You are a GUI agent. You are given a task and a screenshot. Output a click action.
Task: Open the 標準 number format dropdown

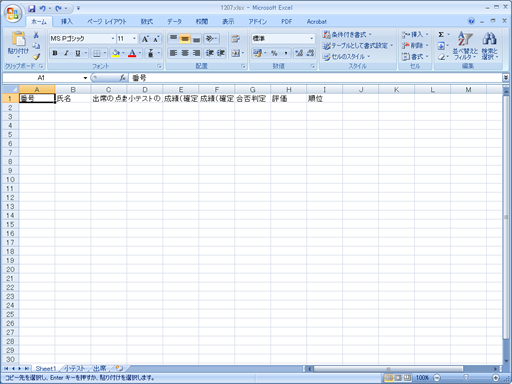[311, 39]
